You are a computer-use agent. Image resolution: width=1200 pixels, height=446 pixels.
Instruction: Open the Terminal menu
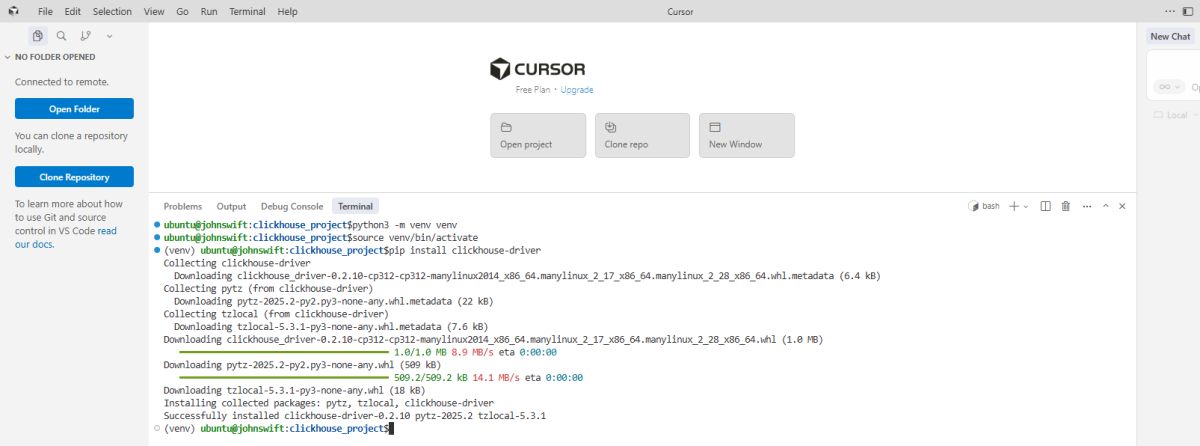click(x=247, y=11)
